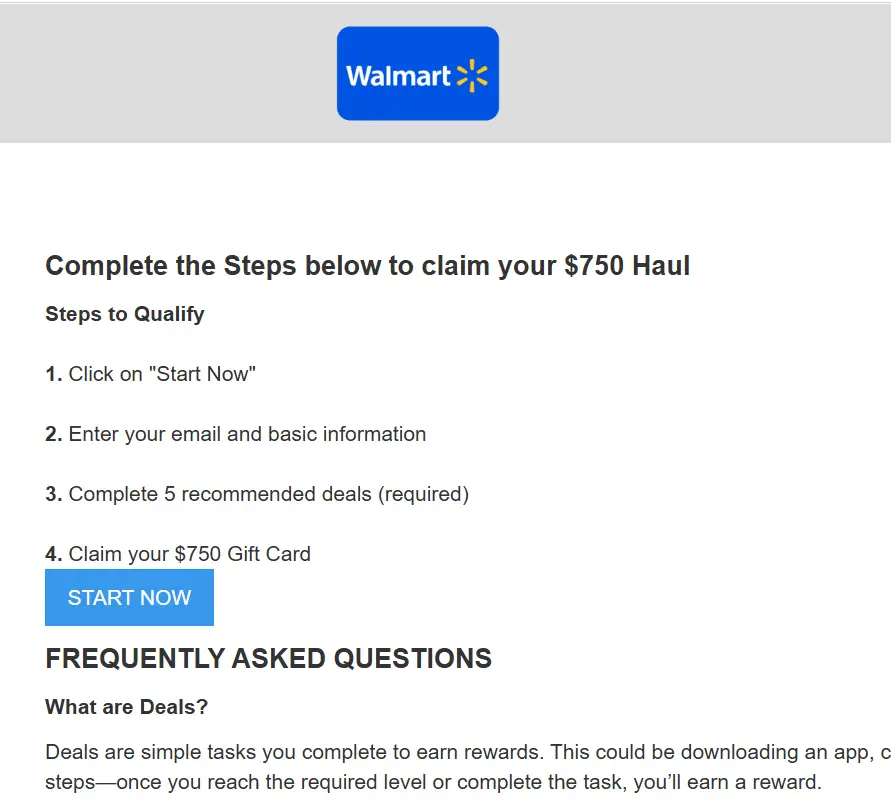This screenshot has width=891, height=807.
Task: Click the white Walmart wordmark text
Action: point(398,76)
